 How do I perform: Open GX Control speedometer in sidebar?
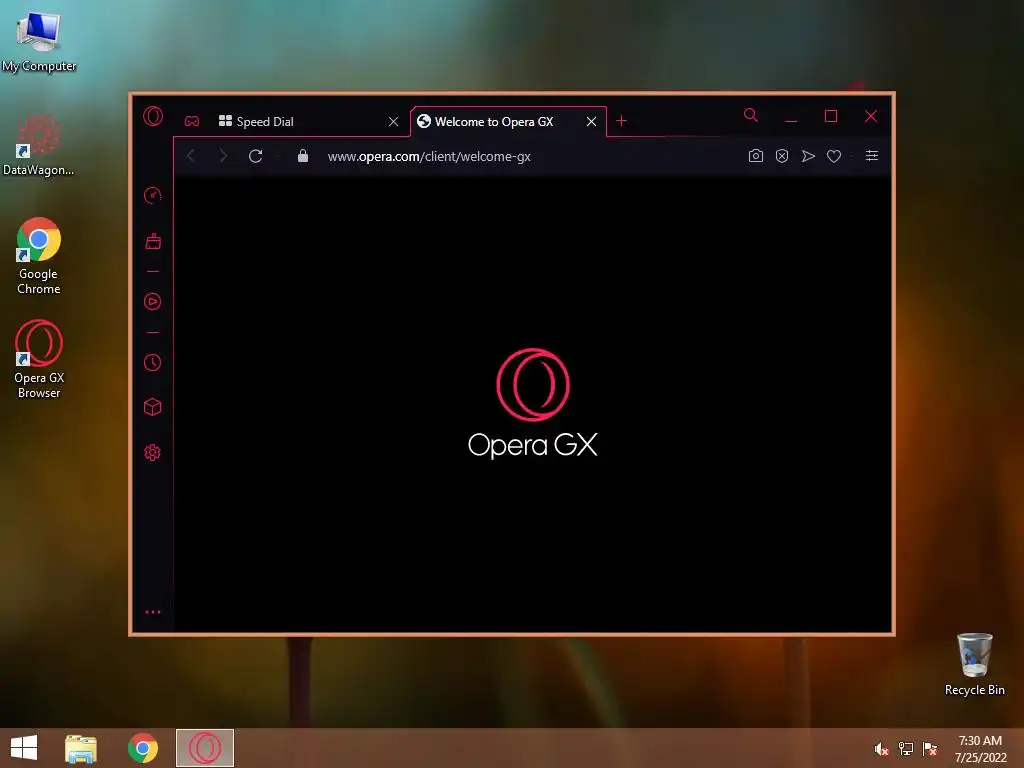[152, 195]
